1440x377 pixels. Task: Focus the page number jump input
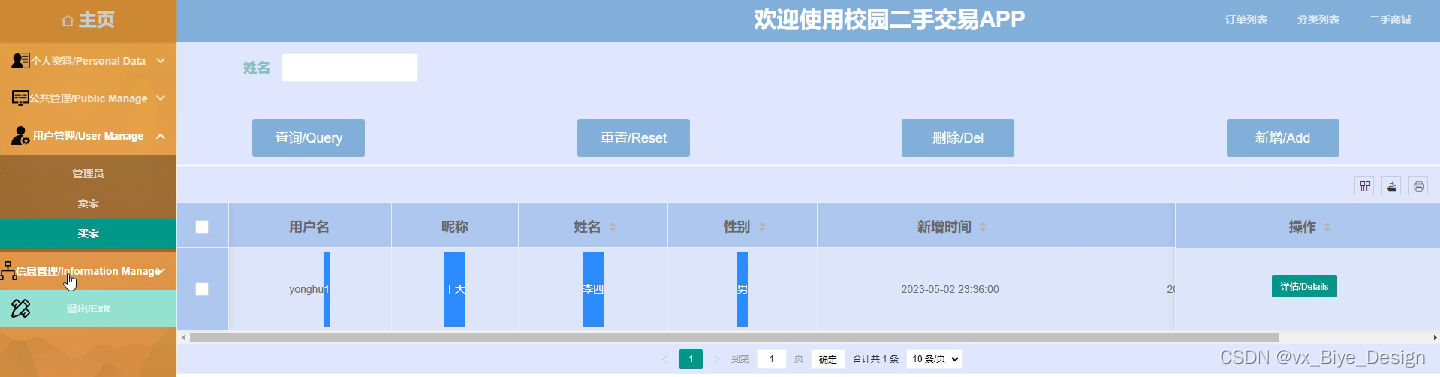771,358
